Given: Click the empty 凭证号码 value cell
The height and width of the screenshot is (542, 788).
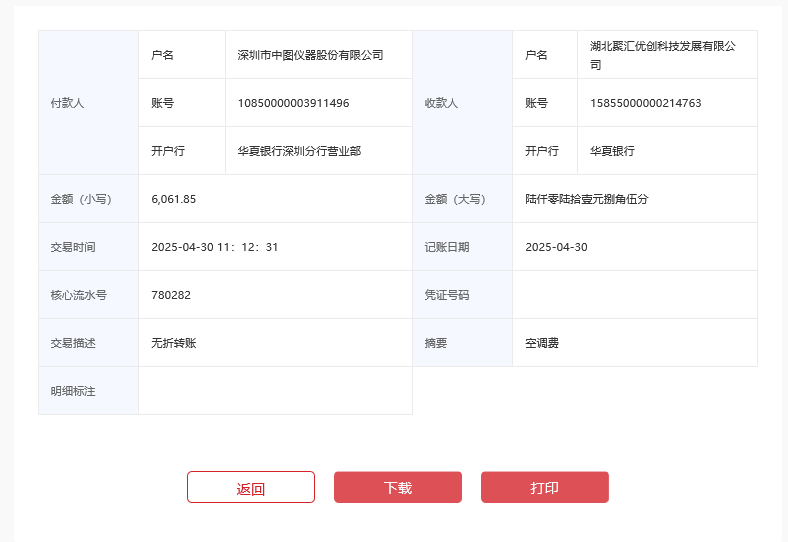Looking at the screenshot, I should click(x=634, y=295).
